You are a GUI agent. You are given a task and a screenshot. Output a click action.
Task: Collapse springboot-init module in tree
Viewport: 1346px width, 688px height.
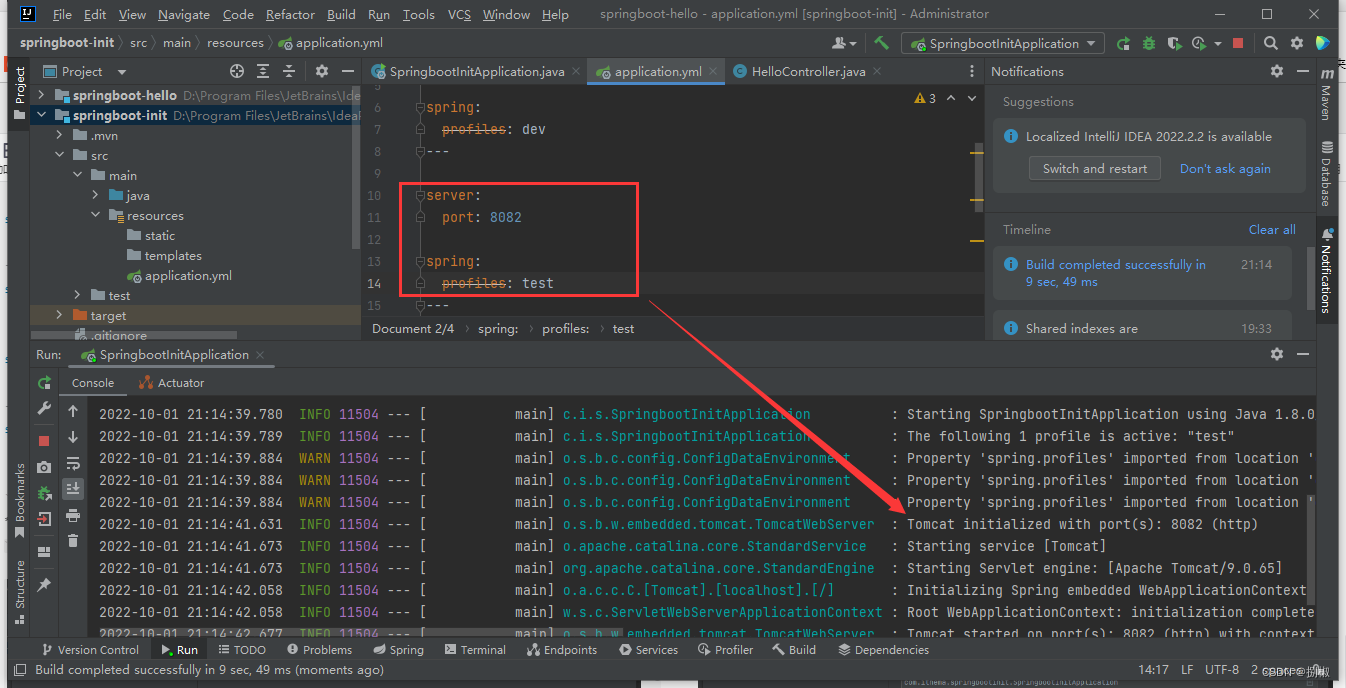(41, 115)
